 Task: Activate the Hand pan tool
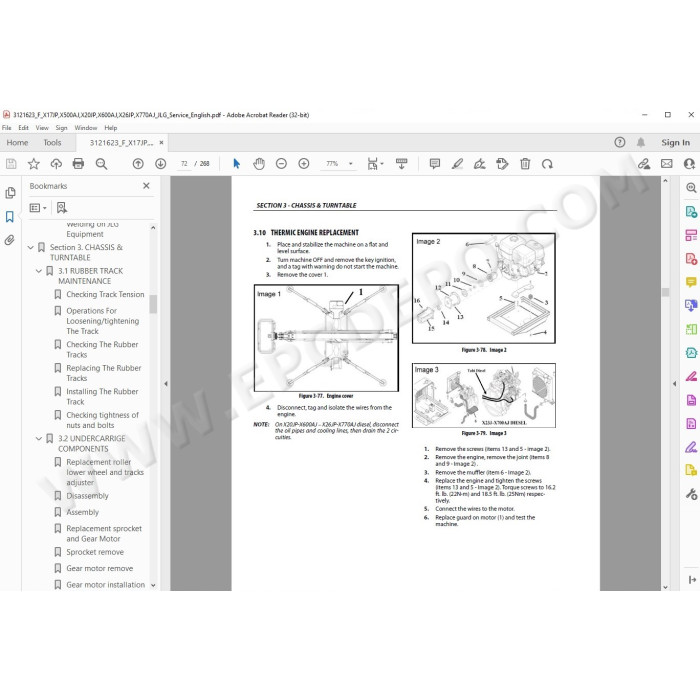259,164
